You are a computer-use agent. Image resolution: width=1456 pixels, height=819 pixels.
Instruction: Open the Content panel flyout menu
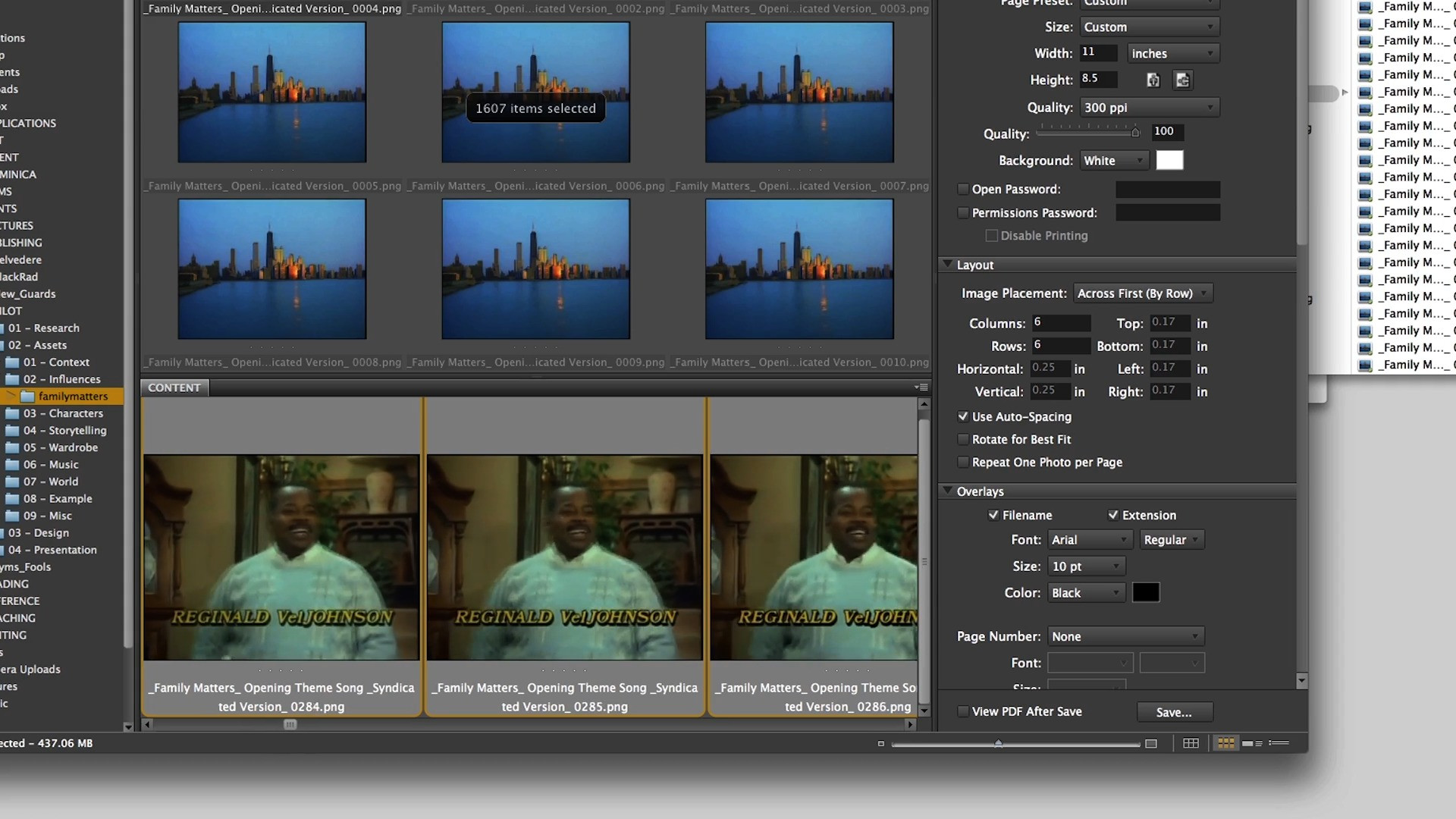pos(921,388)
